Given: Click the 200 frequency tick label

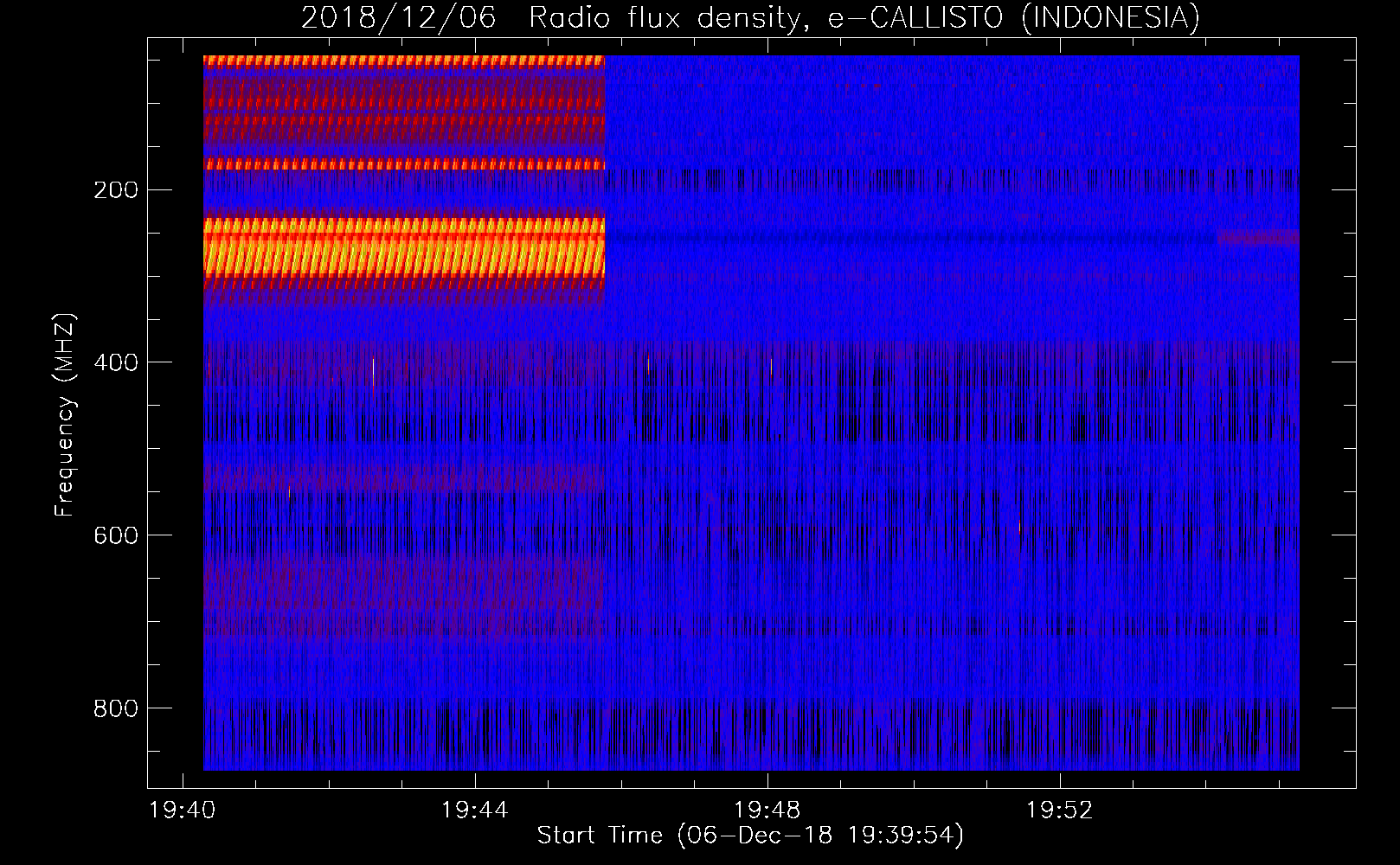Looking at the screenshot, I should pos(116,190).
